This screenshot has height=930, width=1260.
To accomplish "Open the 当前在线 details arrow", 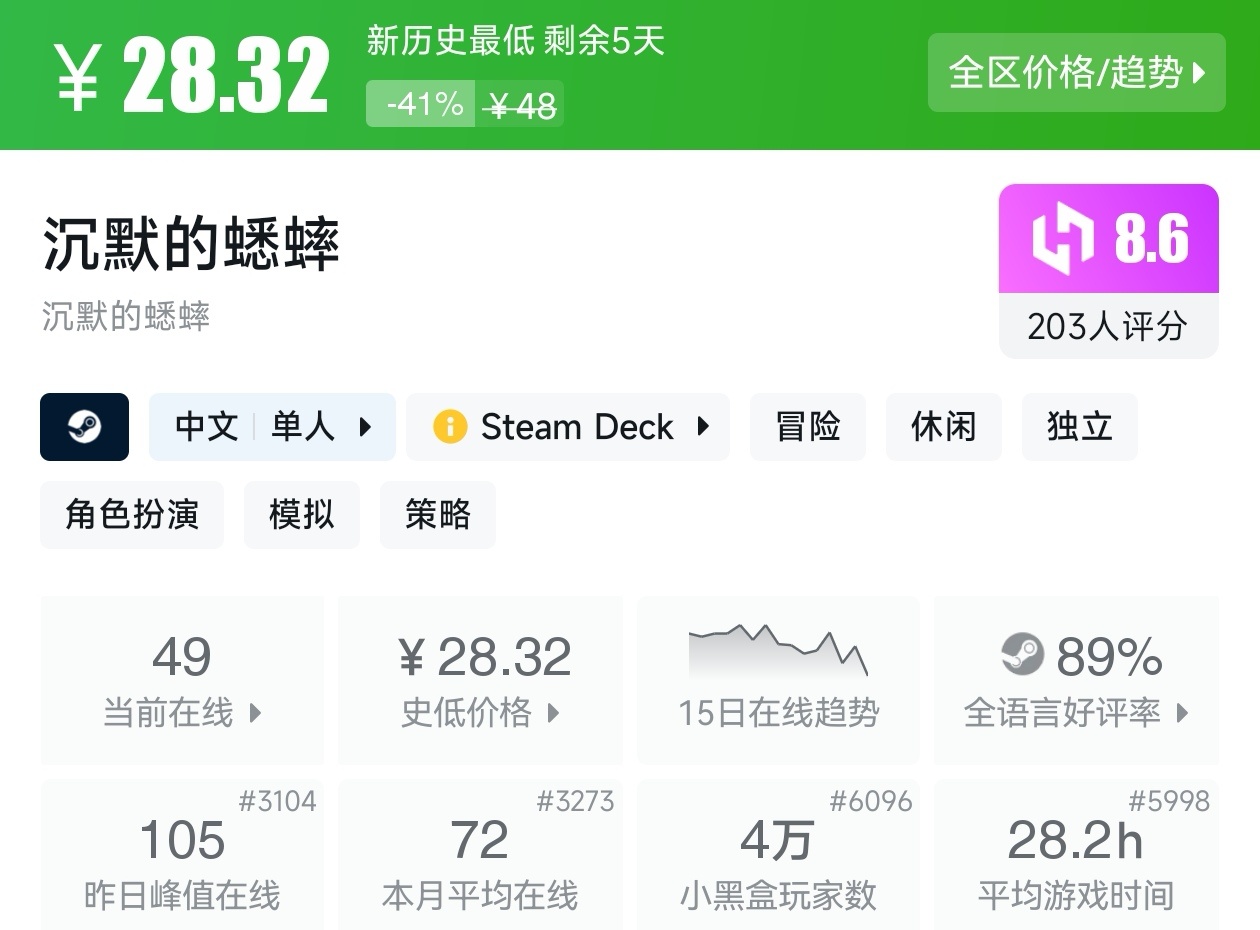I will (255, 713).
